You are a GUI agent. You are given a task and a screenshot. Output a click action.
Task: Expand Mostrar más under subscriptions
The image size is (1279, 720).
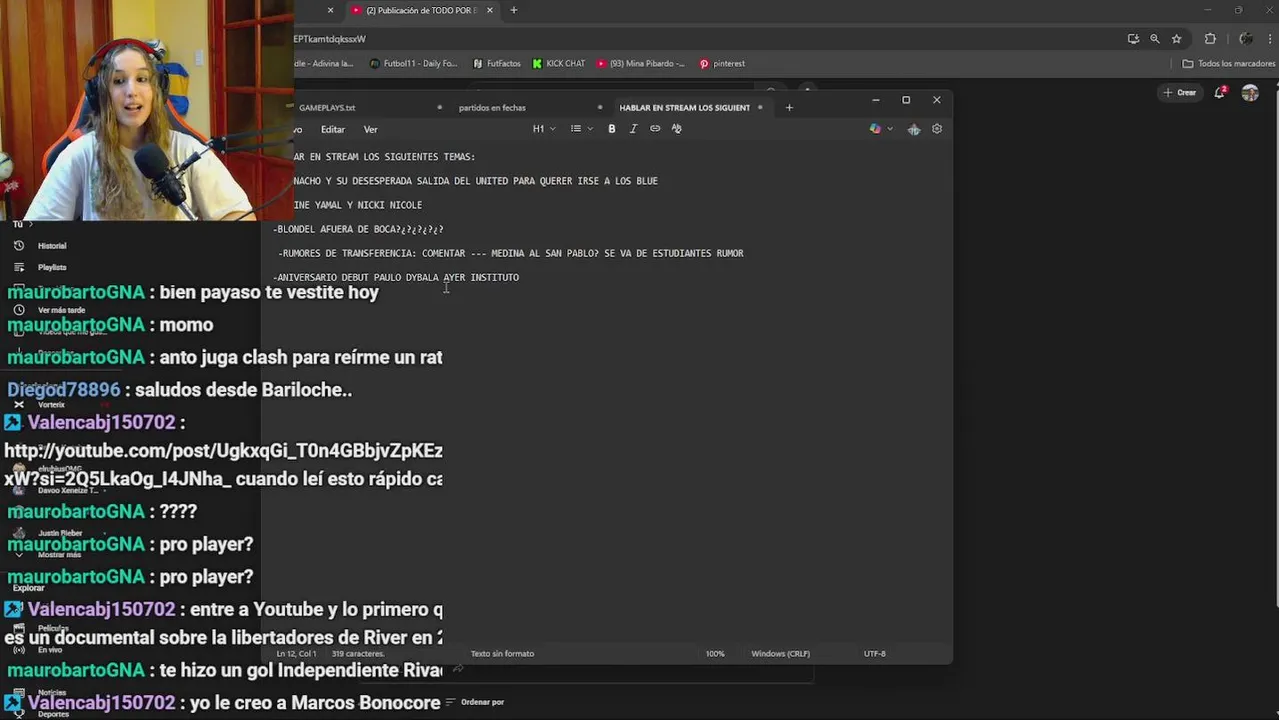tap(59, 555)
